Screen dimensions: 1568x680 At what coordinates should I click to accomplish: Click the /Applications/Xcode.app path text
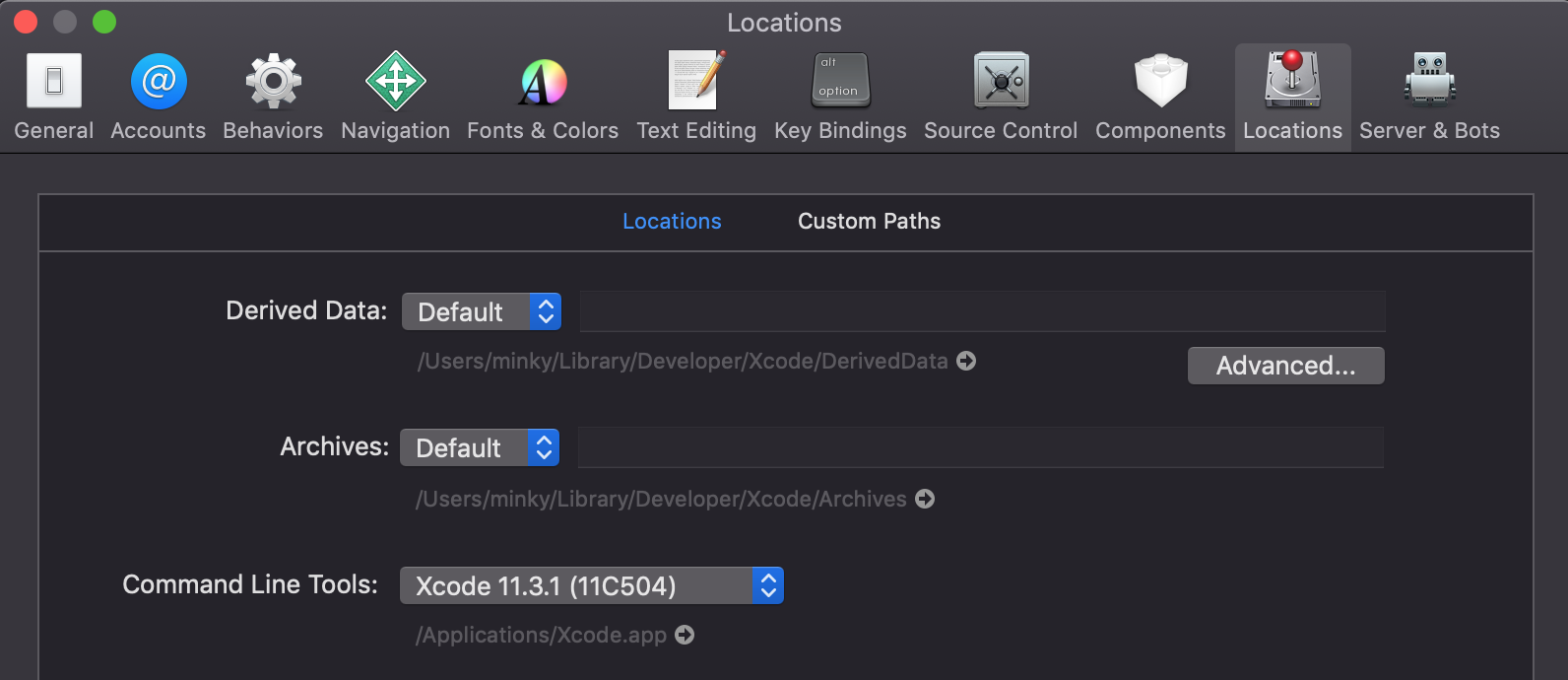tap(542, 636)
